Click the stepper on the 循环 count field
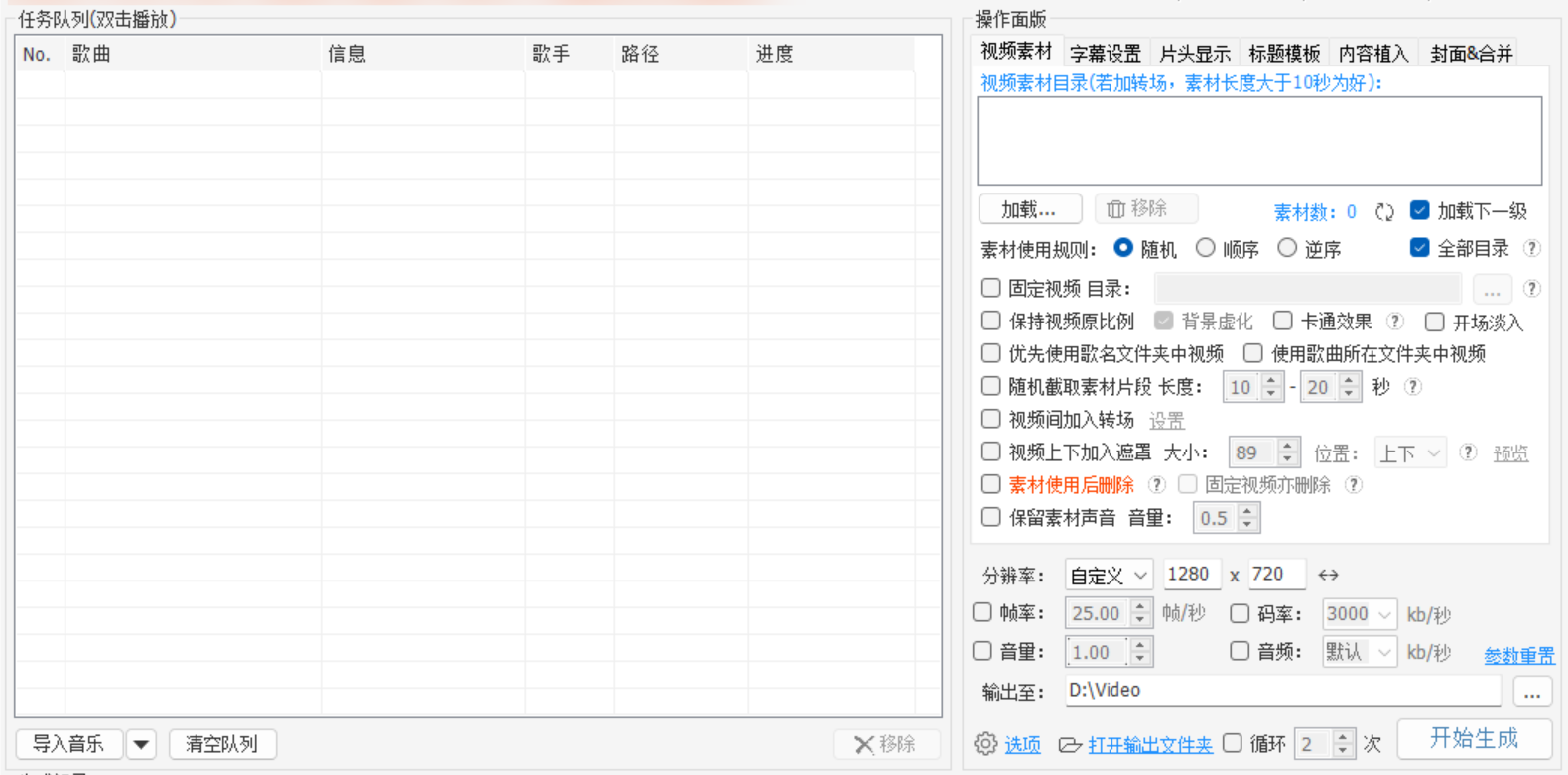The width and height of the screenshot is (1568, 775). pos(1343,744)
